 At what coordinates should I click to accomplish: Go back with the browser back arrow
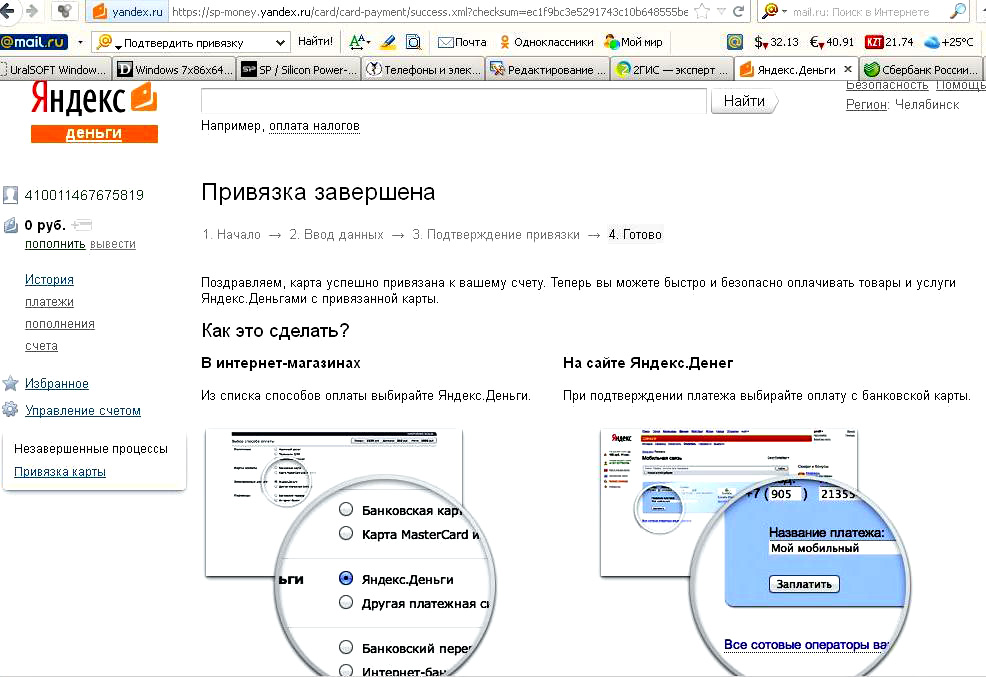(7, 11)
